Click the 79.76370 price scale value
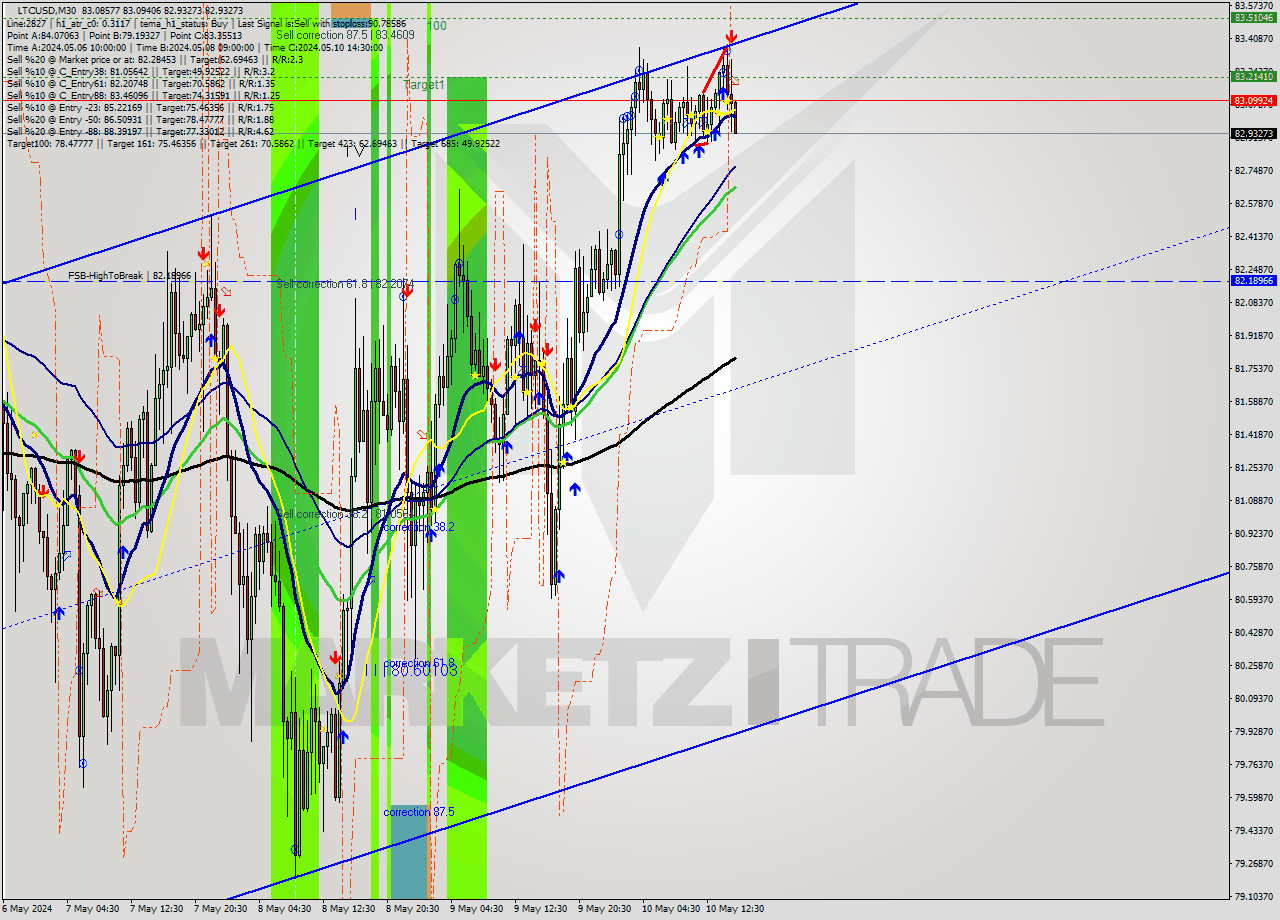Screen dimensions: 1280x920 pyautogui.click(x=1254, y=765)
